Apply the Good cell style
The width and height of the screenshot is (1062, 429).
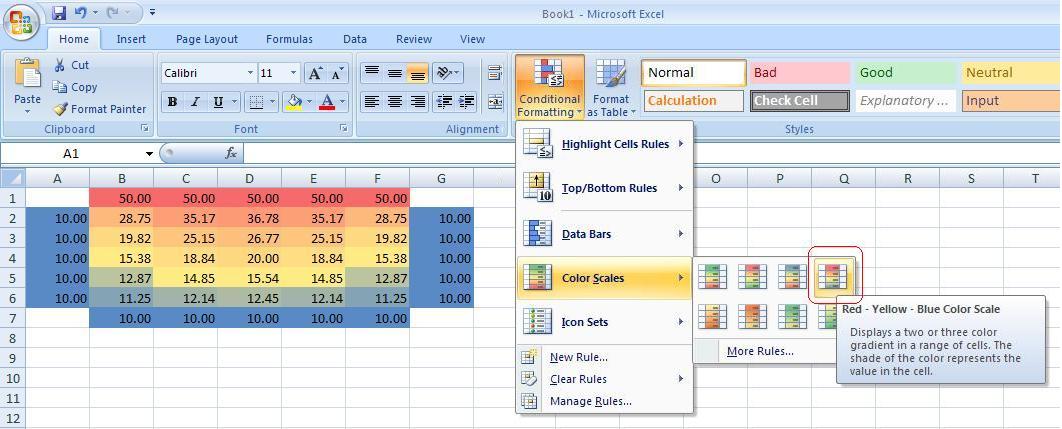tap(906, 73)
